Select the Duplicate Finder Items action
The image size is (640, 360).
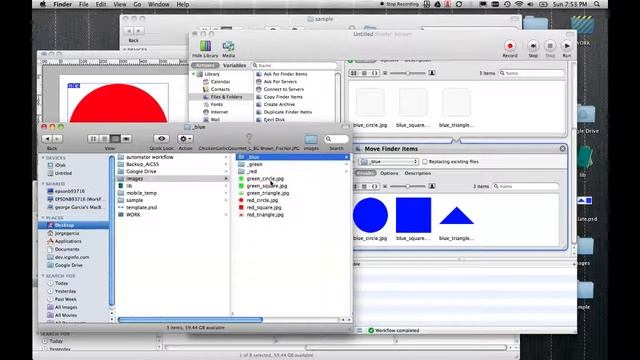click(288, 112)
